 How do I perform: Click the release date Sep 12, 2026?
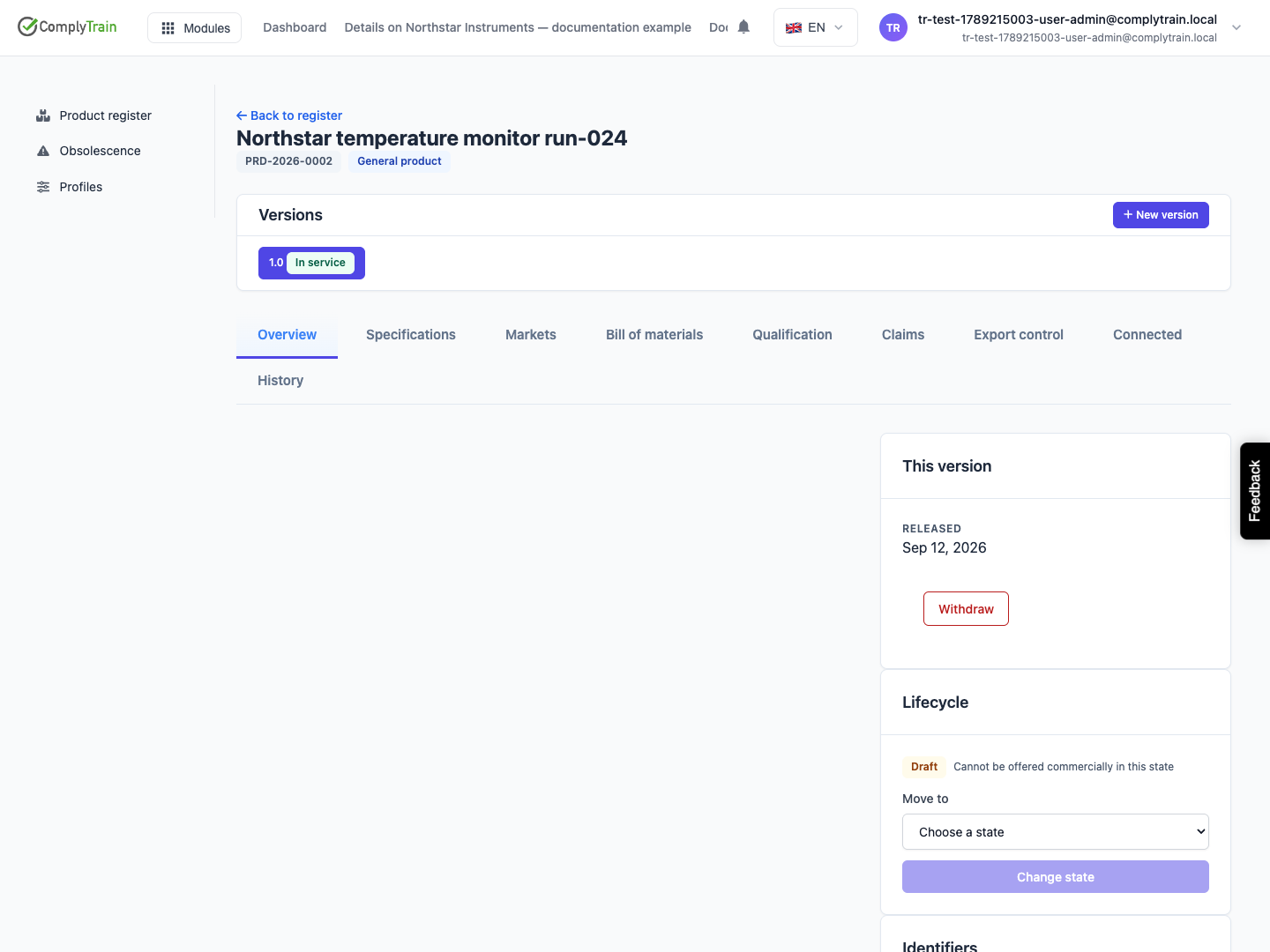pyautogui.click(x=945, y=547)
